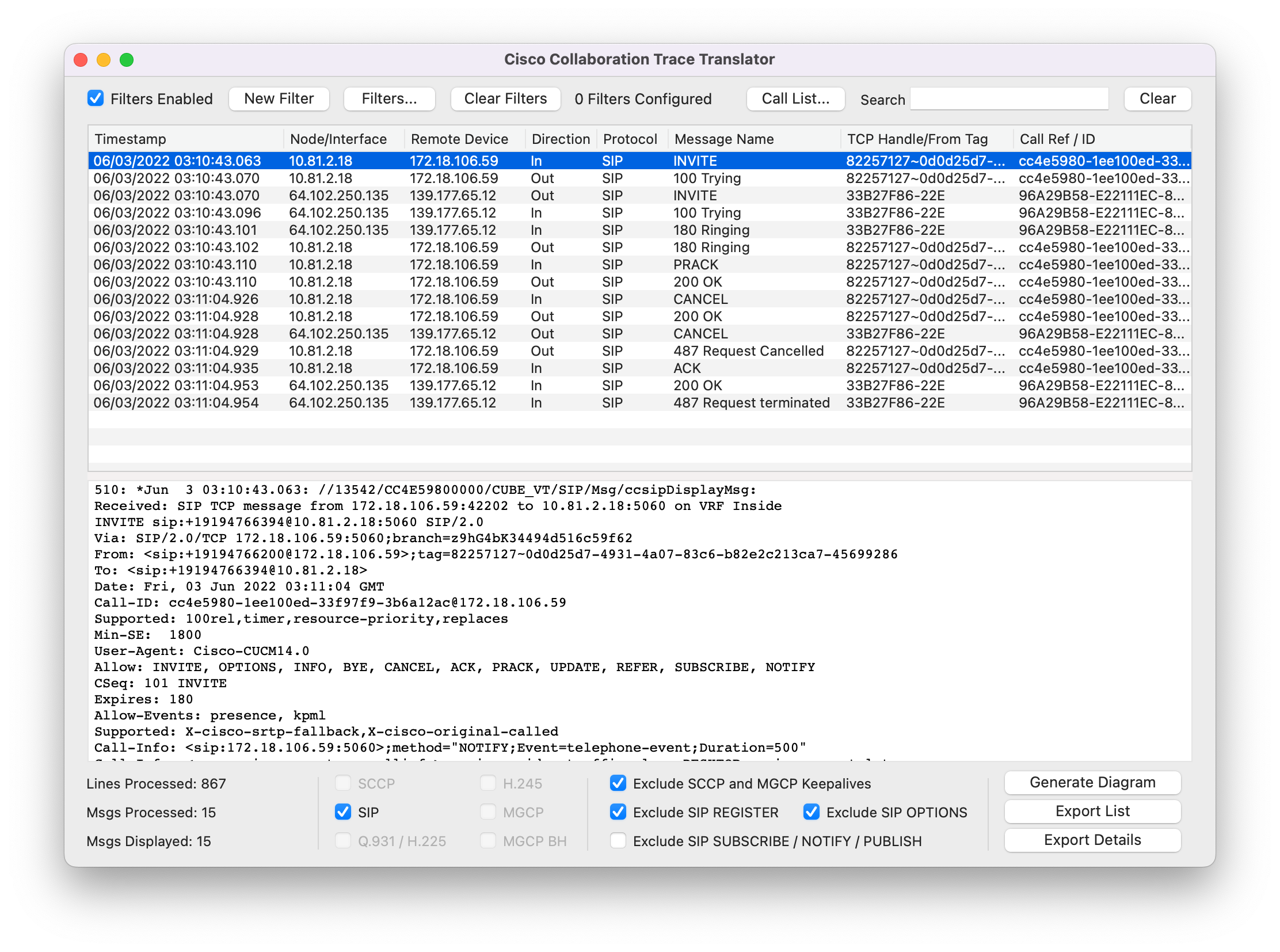
Task: Toggle the MGCP protocol checkbox
Action: (x=488, y=812)
